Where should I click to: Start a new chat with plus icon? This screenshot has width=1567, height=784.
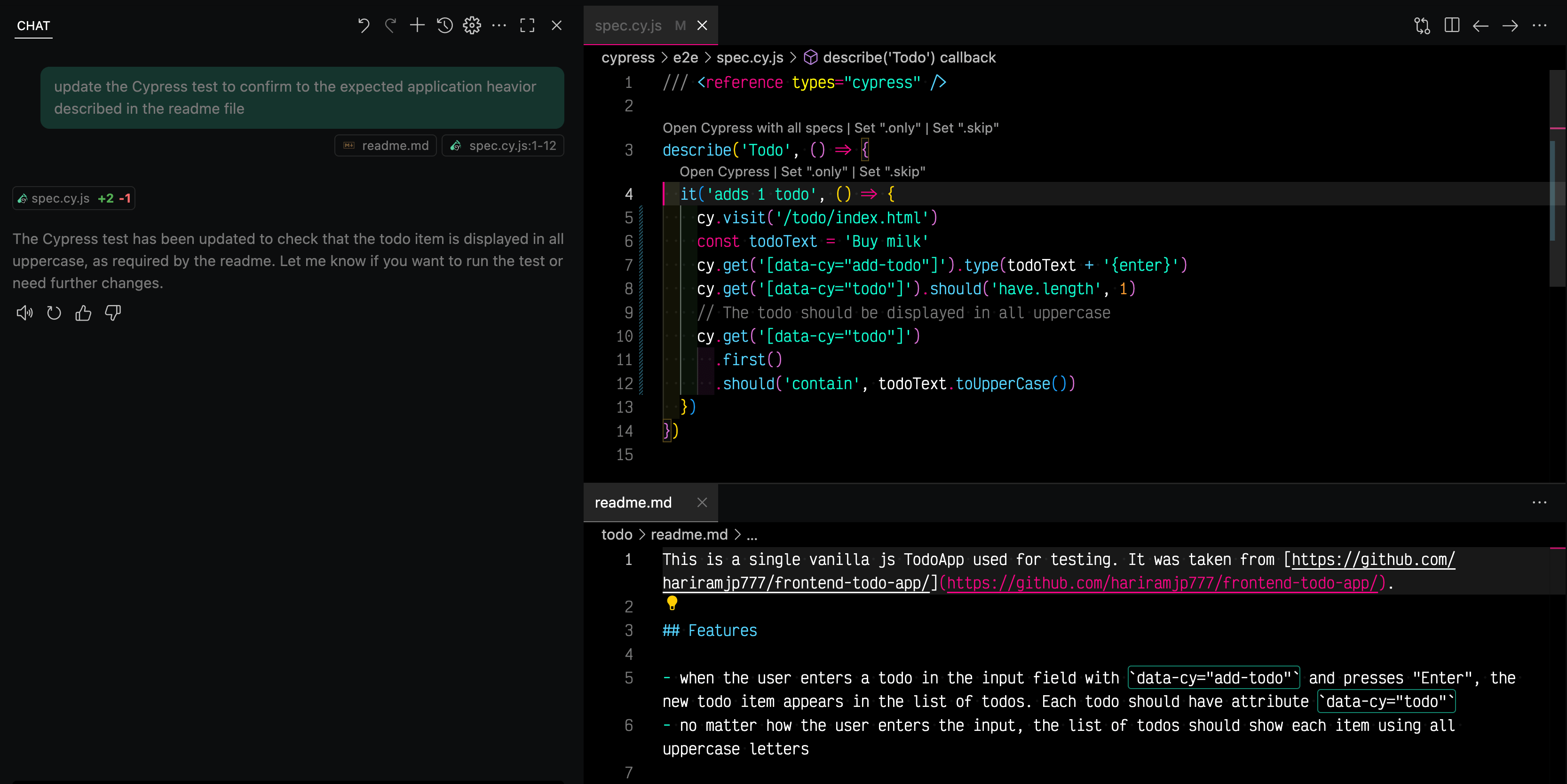pos(417,25)
